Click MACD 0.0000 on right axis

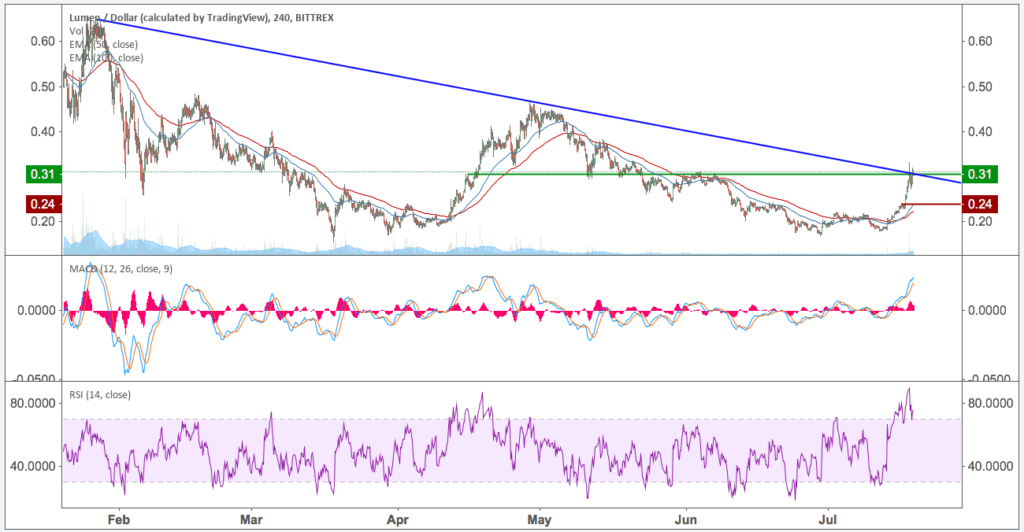tap(987, 310)
